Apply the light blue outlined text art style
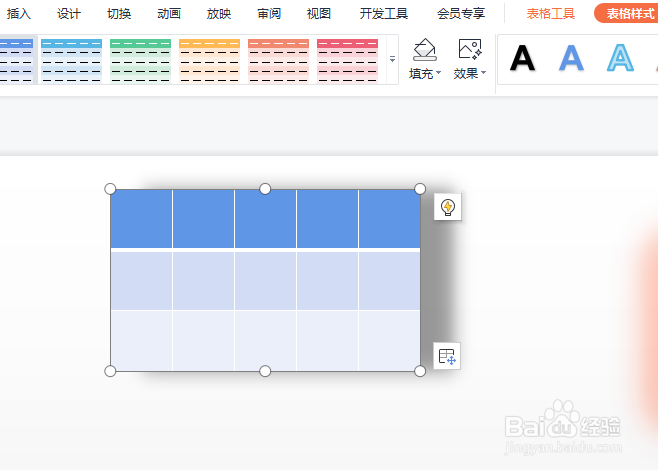658x470 pixels. click(x=620, y=59)
